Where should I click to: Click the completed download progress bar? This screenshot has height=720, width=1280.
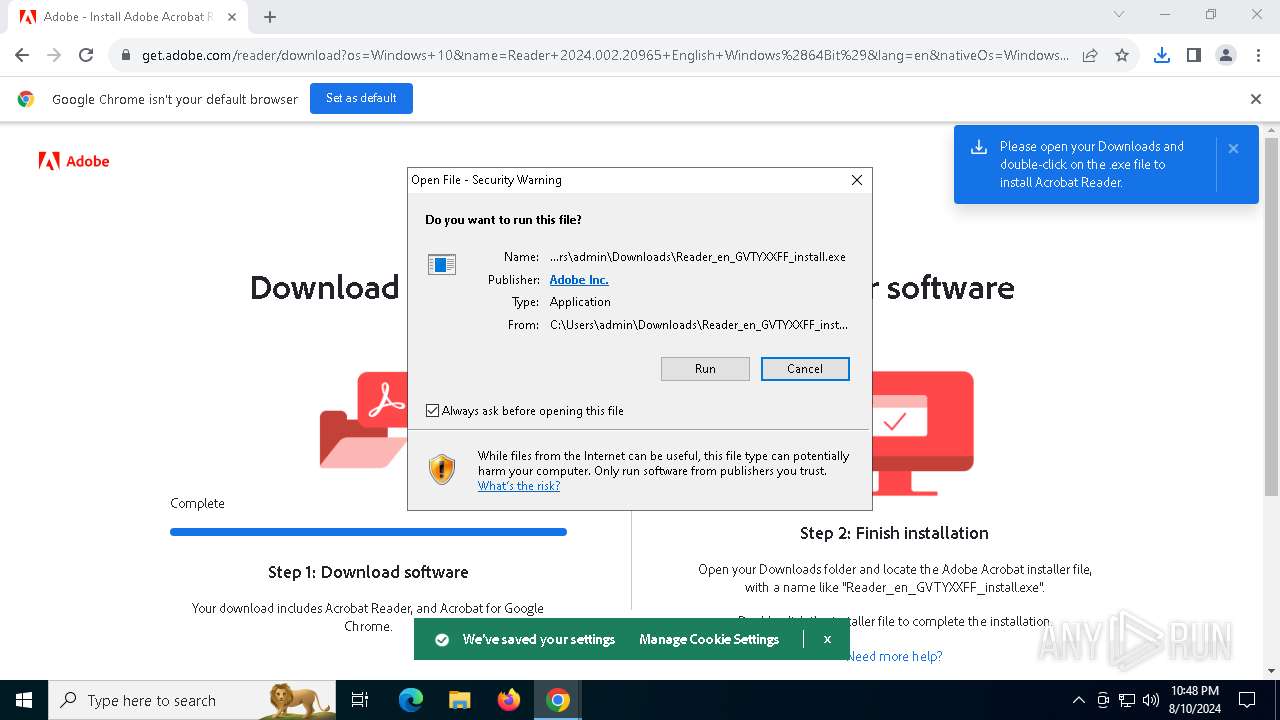tap(368, 532)
